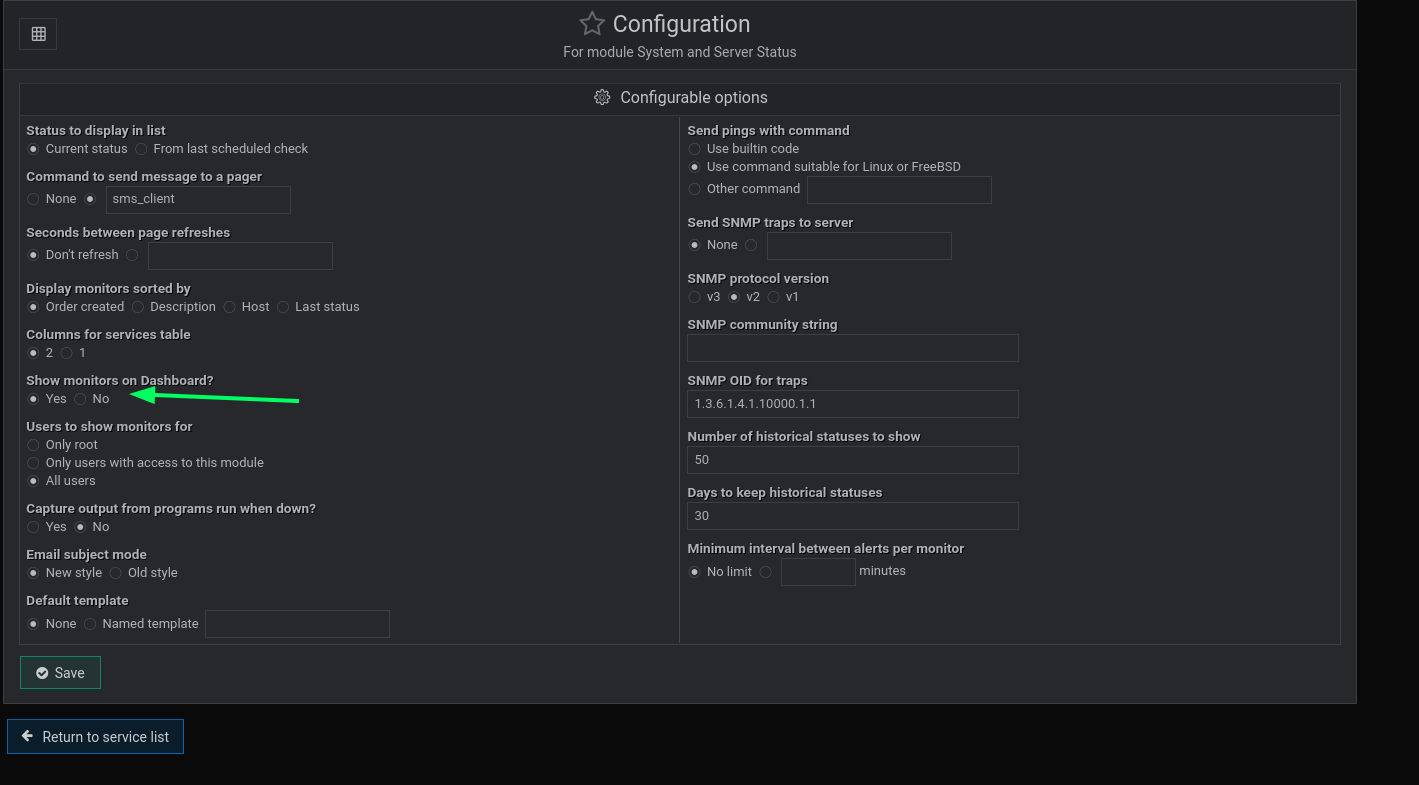Click the gear icon beside Configurable options
1419x785 pixels.
pyautogui.click(x=602, y=97)
